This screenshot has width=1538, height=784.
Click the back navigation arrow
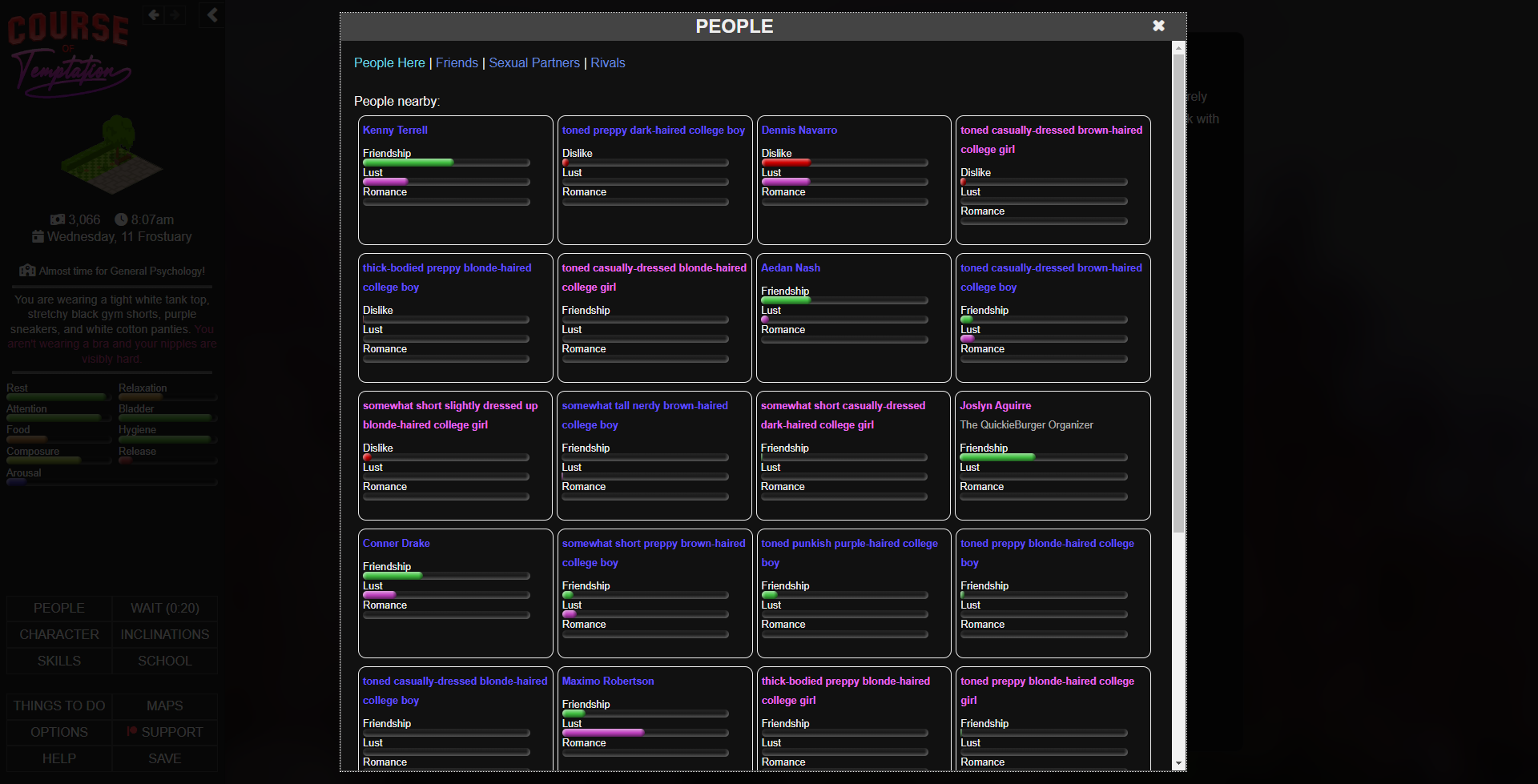click(x=152, y=14)
